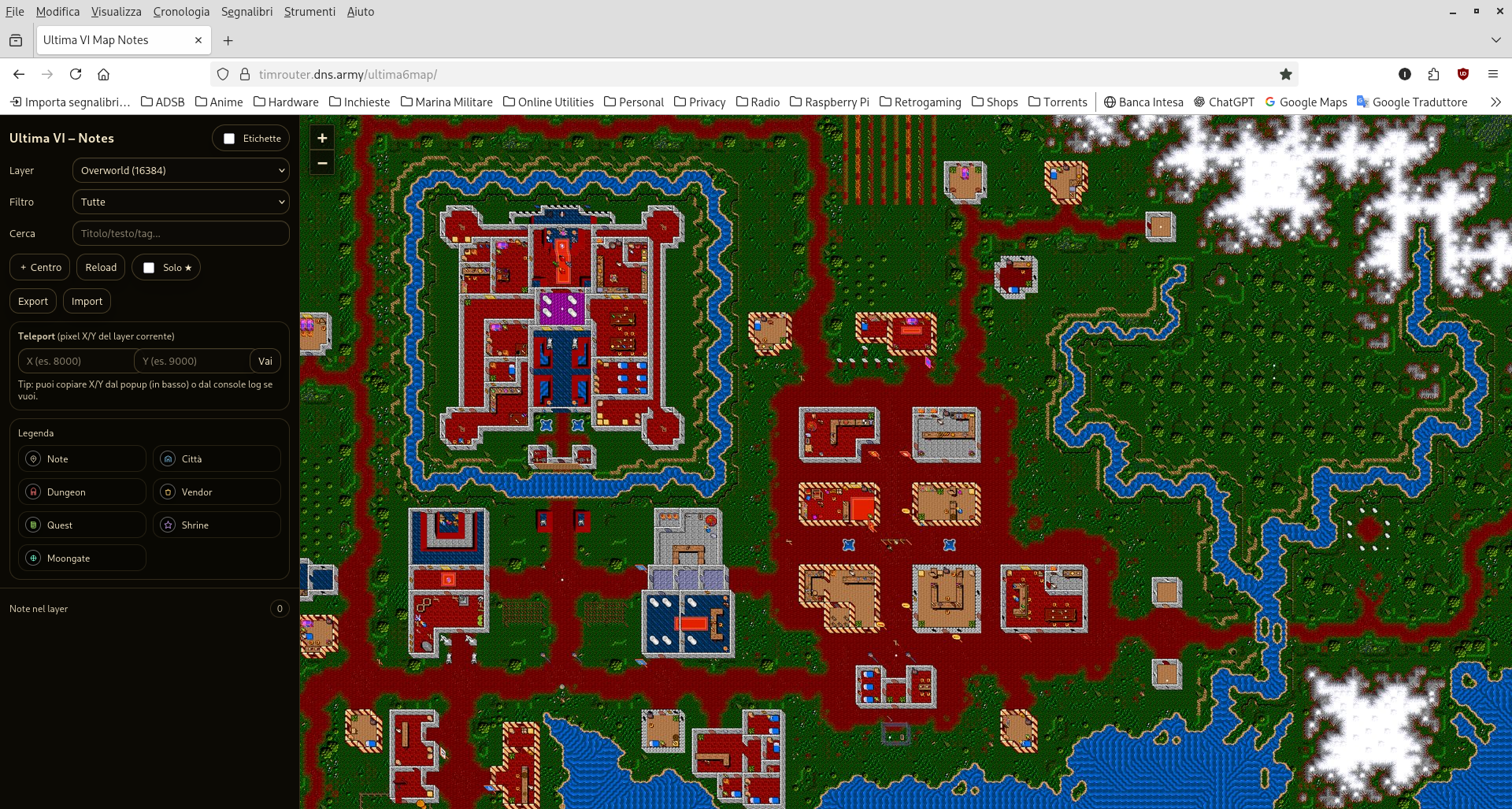
Task: Enable the Etichette checkbox
Action: point(229,139)
